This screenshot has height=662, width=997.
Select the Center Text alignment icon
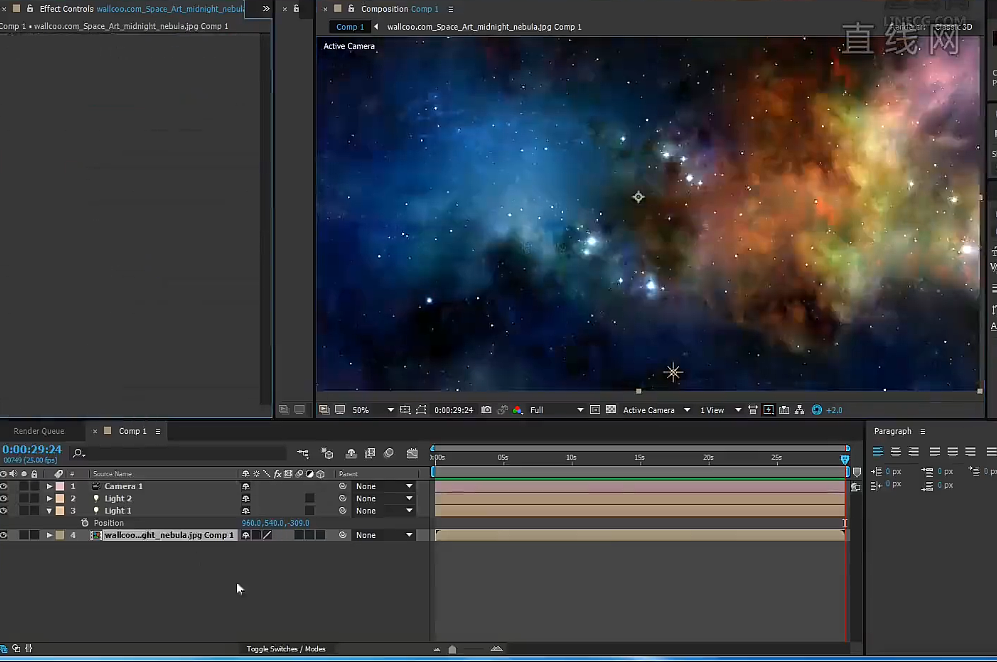pyautogui.click(x=896, y=452)
